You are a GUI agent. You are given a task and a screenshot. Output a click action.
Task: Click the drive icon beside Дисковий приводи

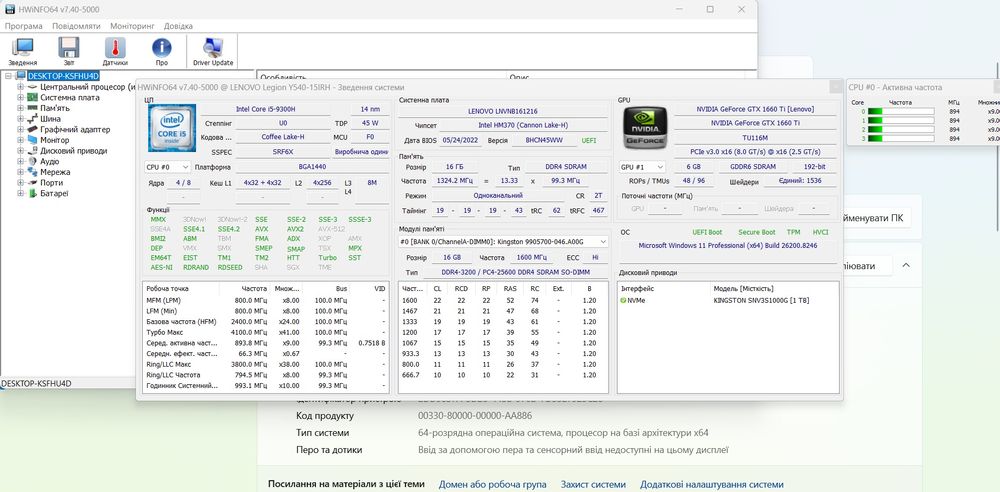coord(32,151)
